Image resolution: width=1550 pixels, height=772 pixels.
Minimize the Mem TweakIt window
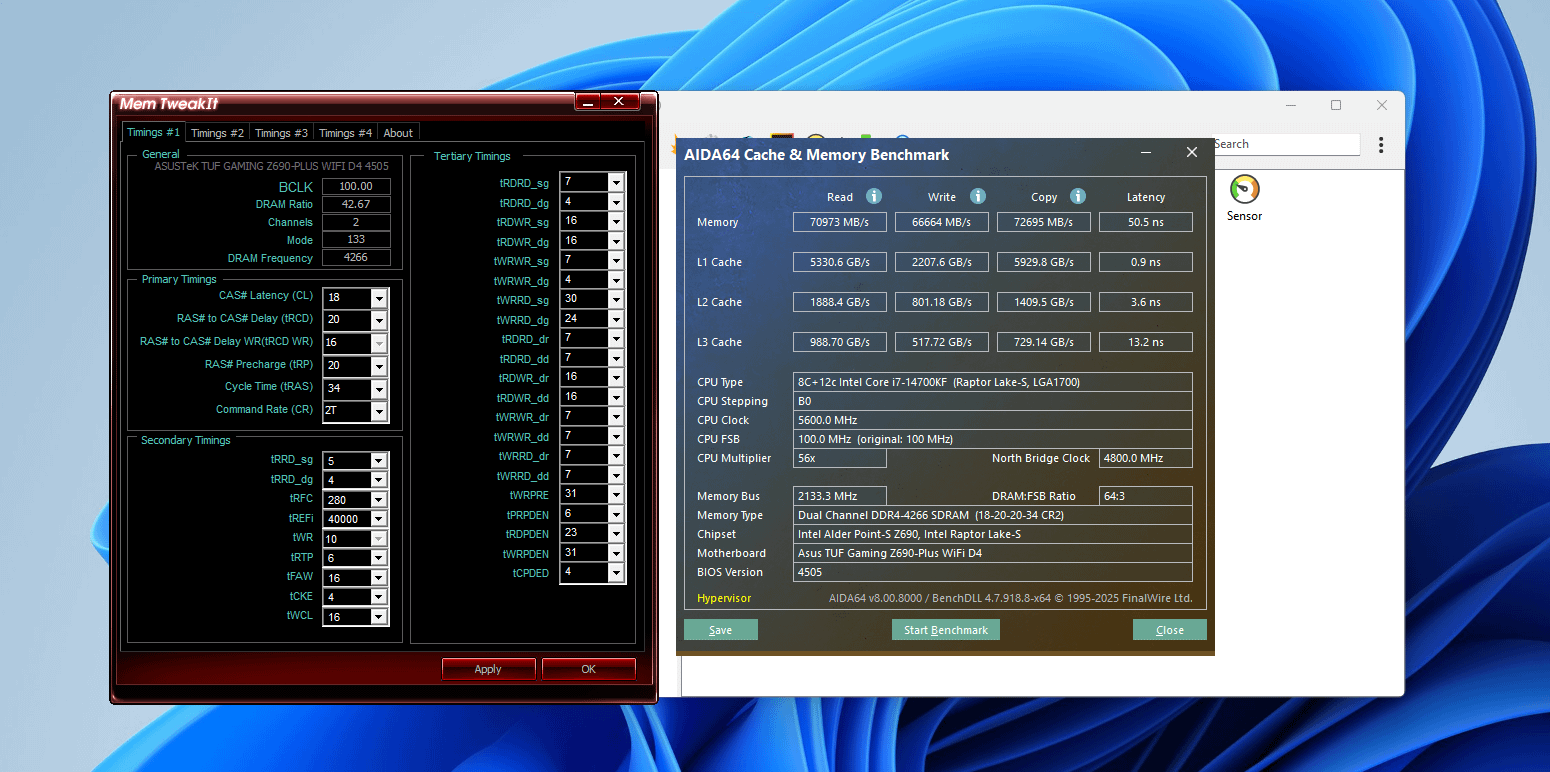pyautogui.click(x=588, y=102)
